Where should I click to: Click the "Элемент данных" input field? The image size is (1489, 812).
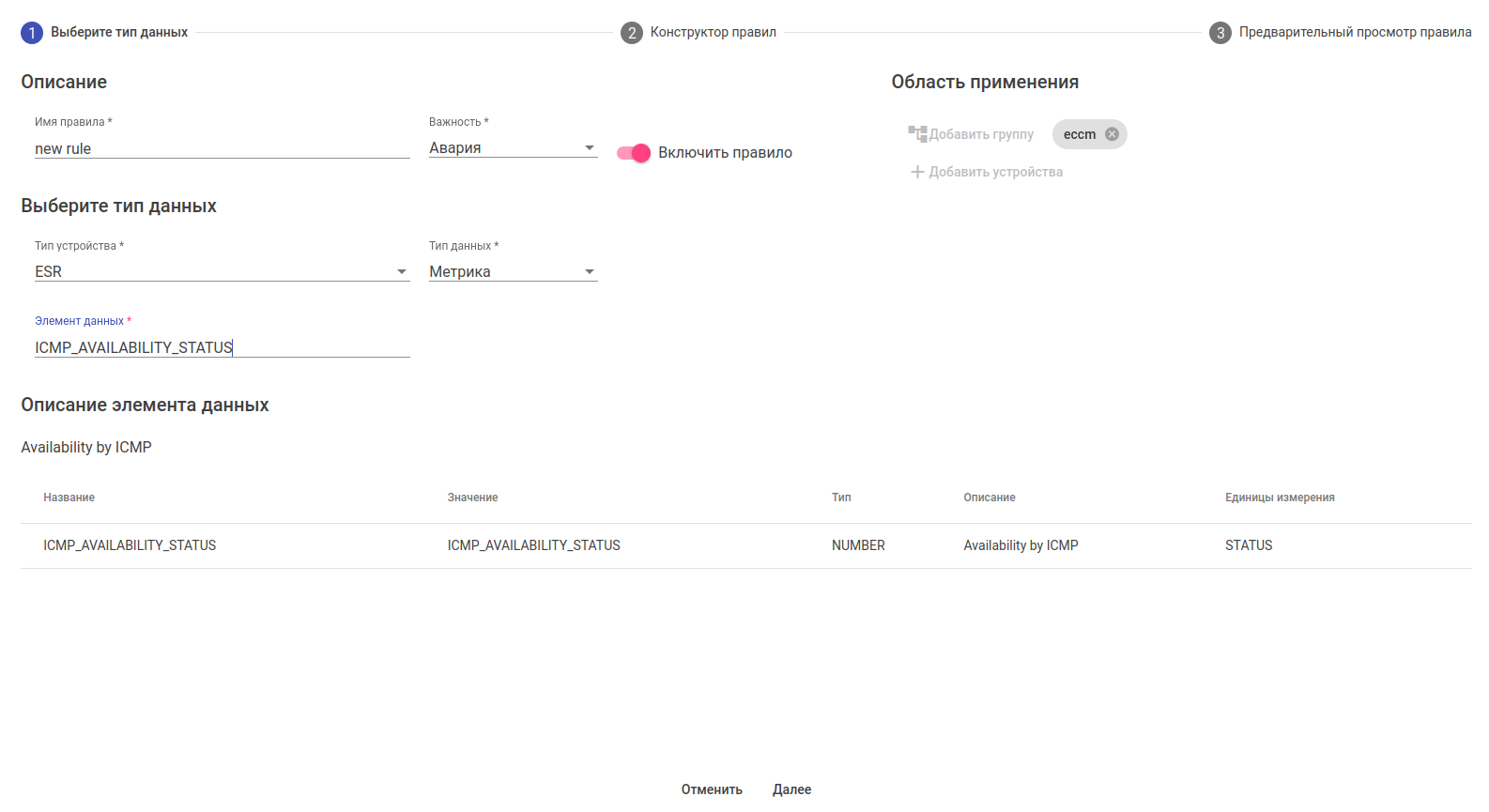pos(222,348)
